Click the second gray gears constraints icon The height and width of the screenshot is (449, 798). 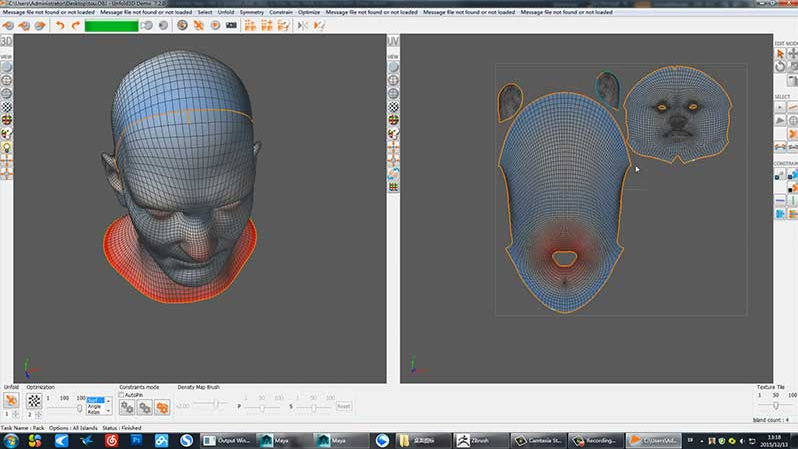coord(145,407)
